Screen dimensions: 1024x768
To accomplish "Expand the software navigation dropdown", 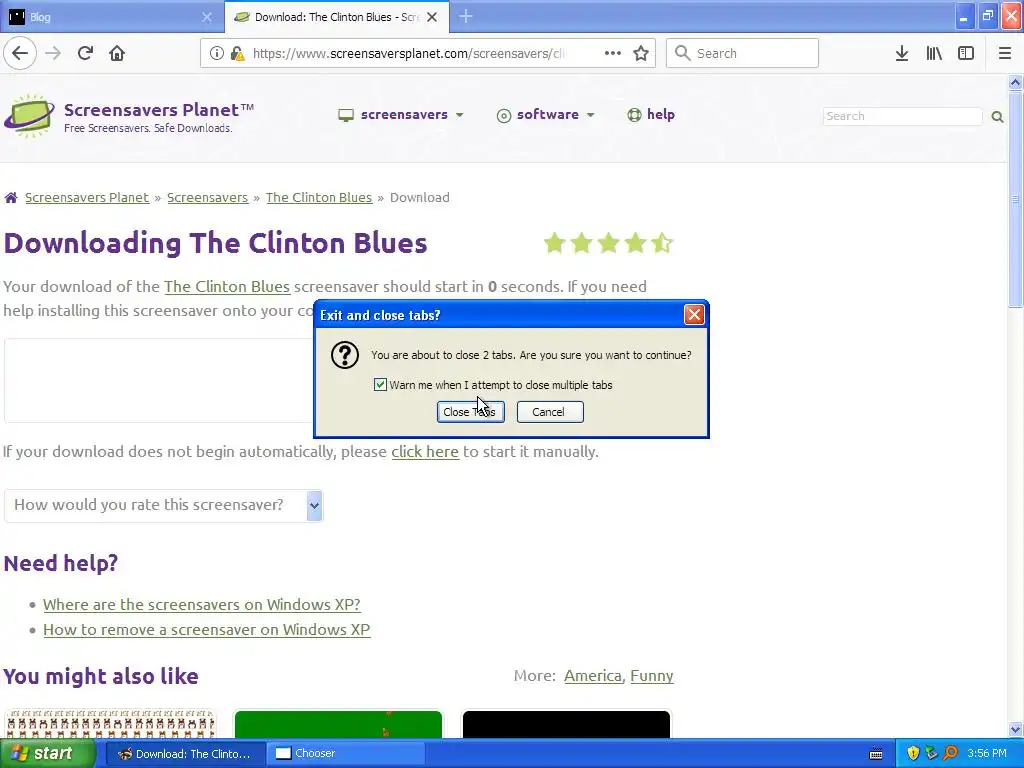I will [545, 115].
